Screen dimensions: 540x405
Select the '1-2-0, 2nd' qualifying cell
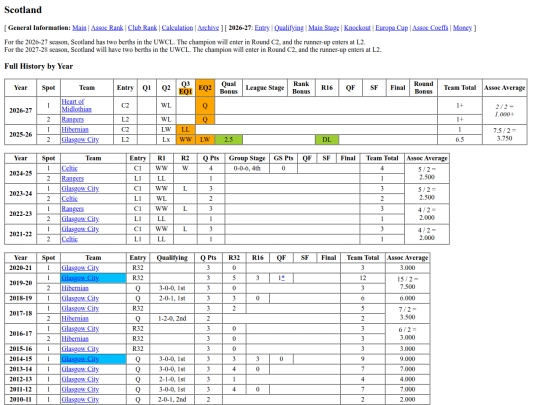[x=172, y=318]
